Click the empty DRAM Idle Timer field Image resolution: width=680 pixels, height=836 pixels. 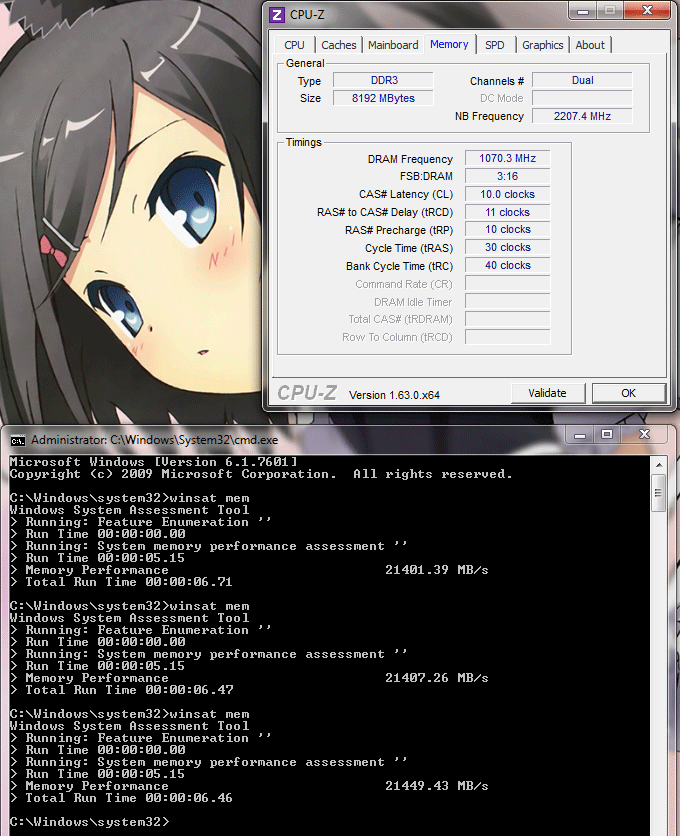[x=507, y=301]
